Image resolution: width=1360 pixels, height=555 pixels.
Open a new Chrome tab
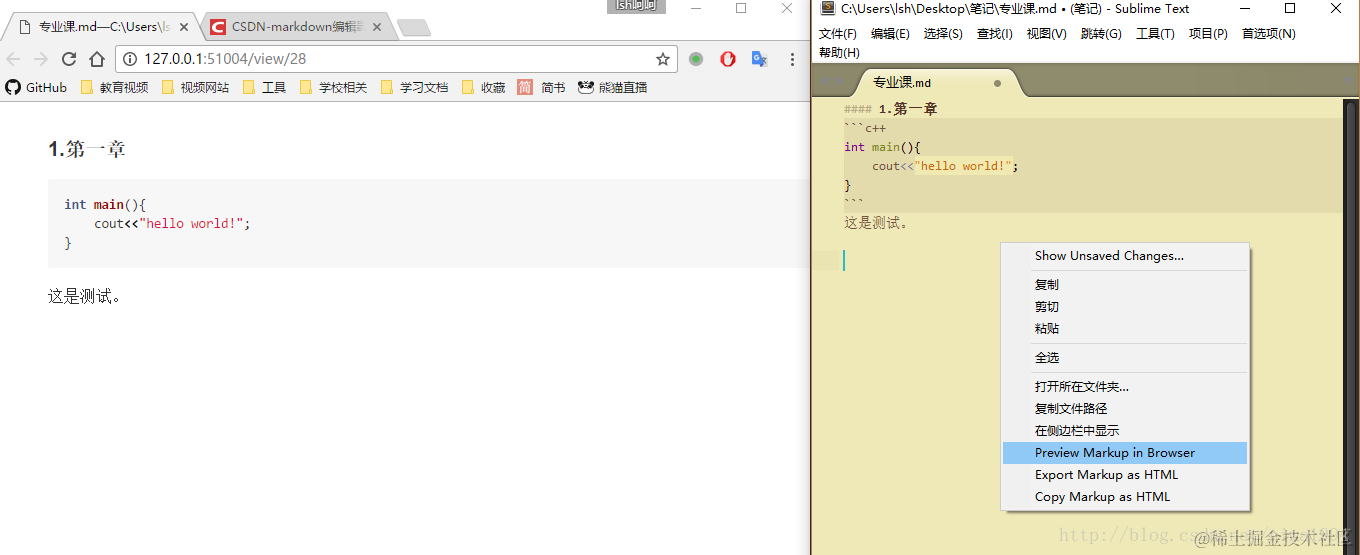point(413,28)
